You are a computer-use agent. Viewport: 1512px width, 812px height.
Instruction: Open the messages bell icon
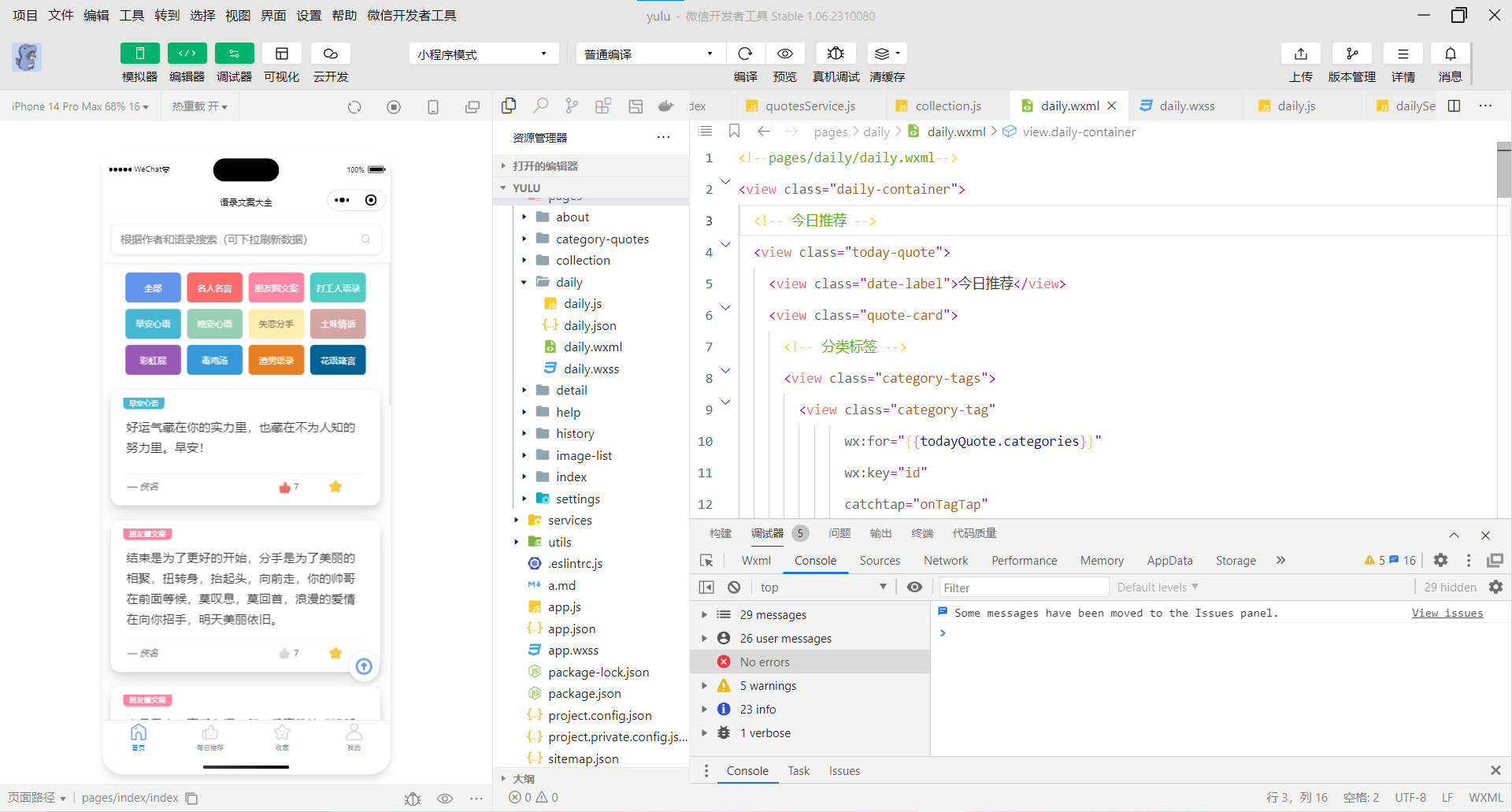(1450, 54)
